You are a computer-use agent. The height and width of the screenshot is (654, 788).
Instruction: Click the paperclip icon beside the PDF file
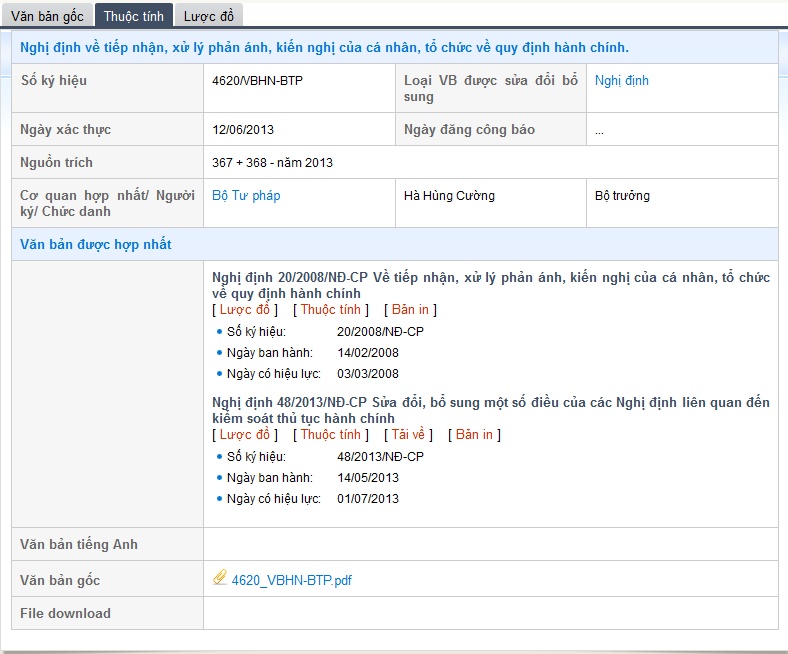pos(220,578)
